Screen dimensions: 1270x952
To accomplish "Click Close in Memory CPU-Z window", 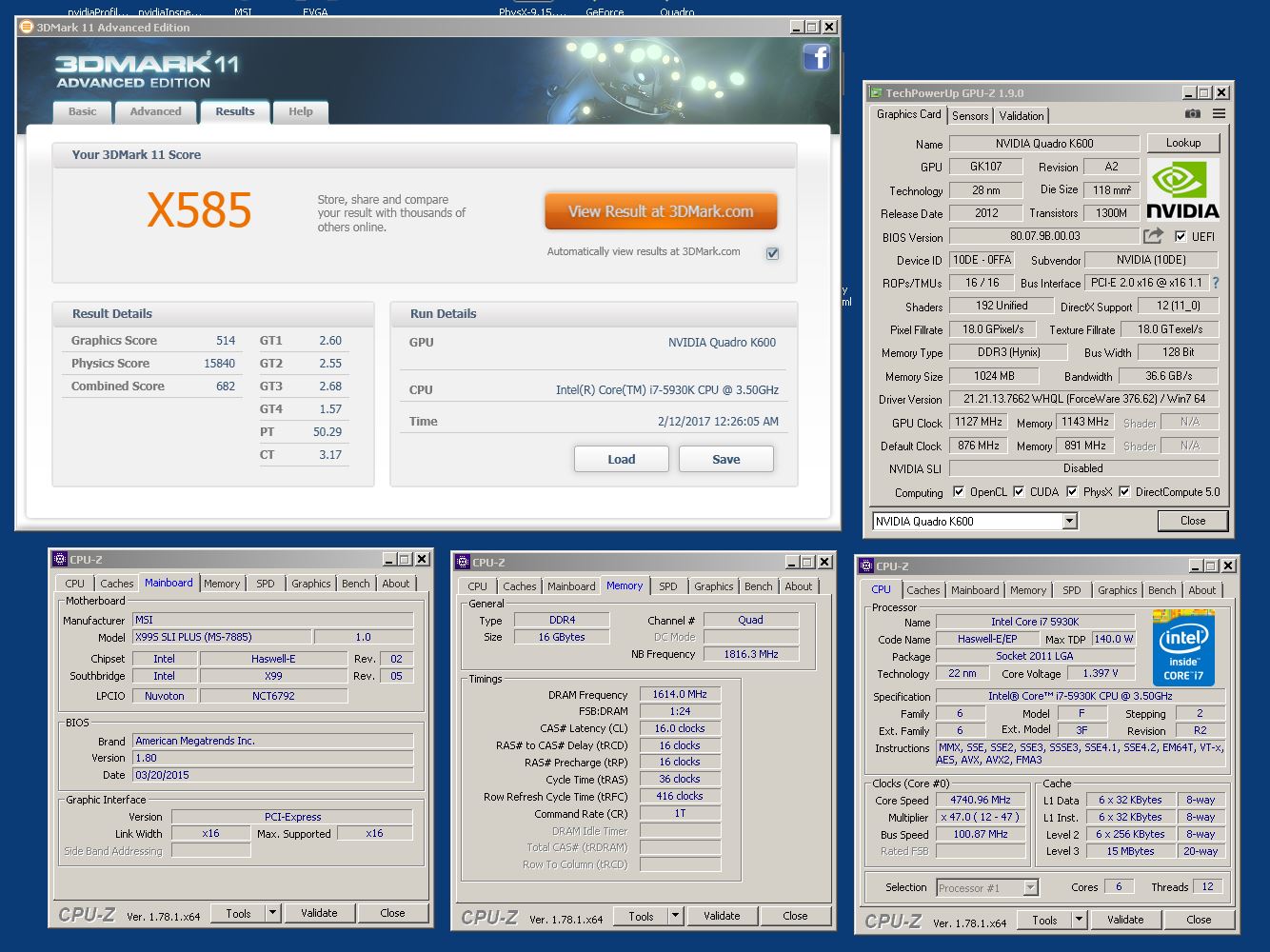I will coord(795,917).
